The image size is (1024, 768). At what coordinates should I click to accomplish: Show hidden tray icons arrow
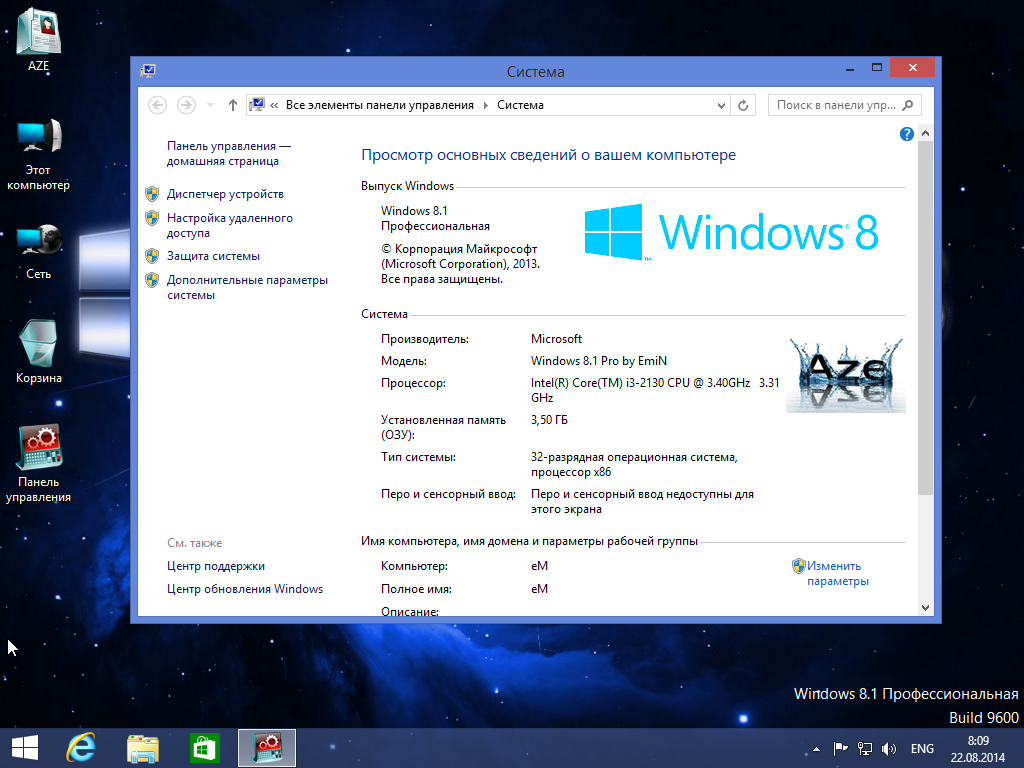(816, 749)
